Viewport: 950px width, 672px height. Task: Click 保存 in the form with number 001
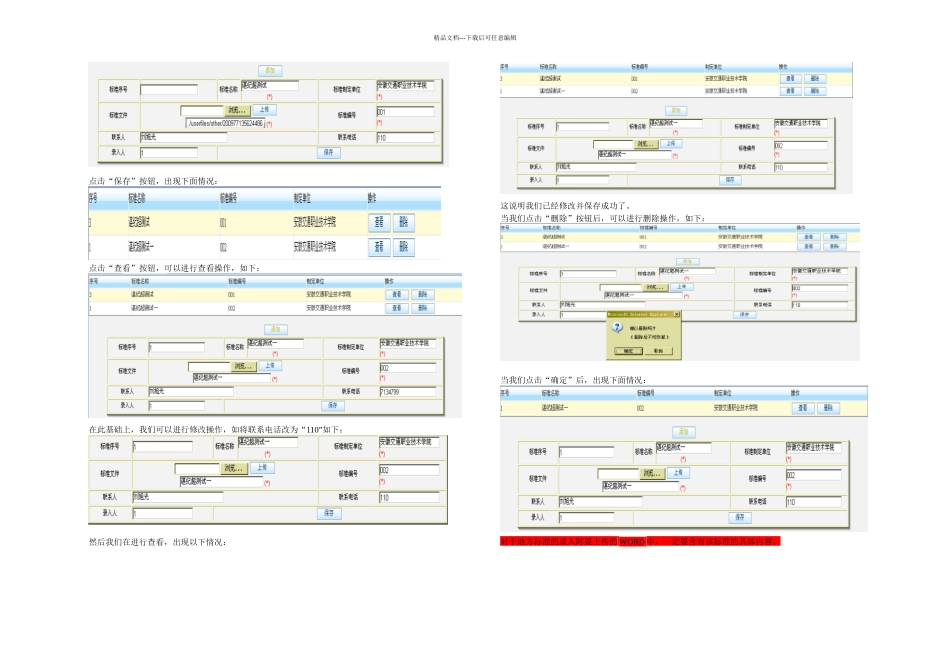click(328, 152)
